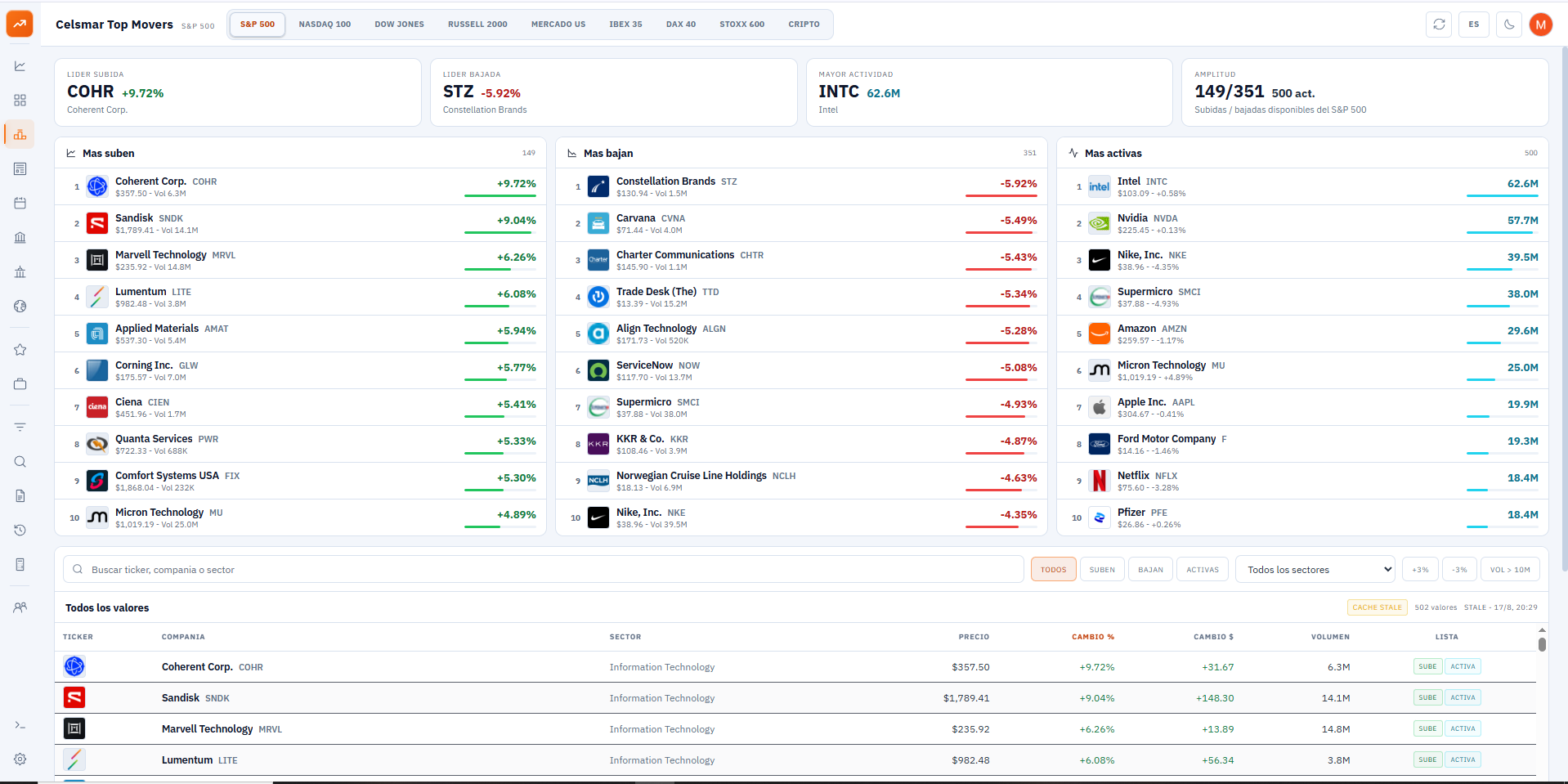Switch to the NASDAQ 100 tab
The width and height of the screenshot is (1568, 784).
[x=325, y=25]
